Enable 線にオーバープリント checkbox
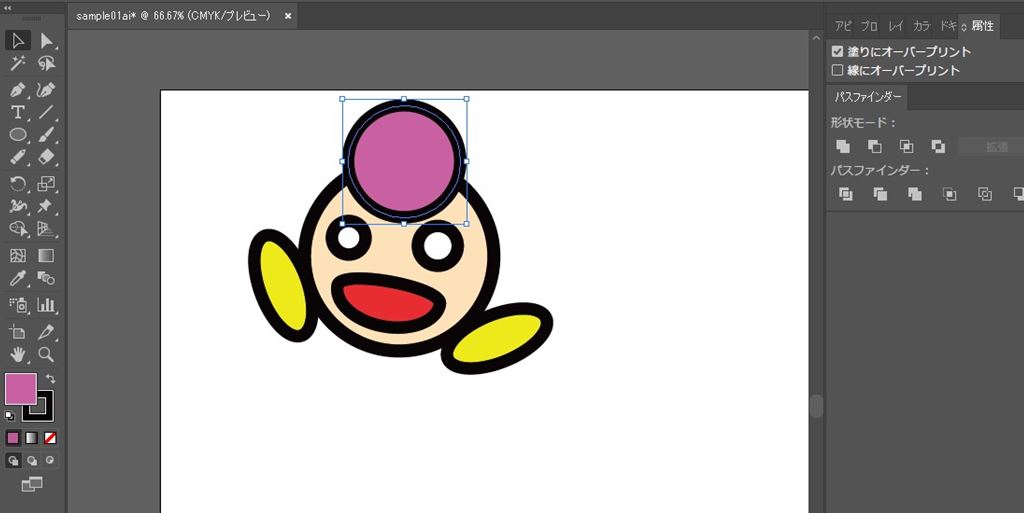Image resolution: width=1024 pixels, height=513 pixels. coord(838,70)
